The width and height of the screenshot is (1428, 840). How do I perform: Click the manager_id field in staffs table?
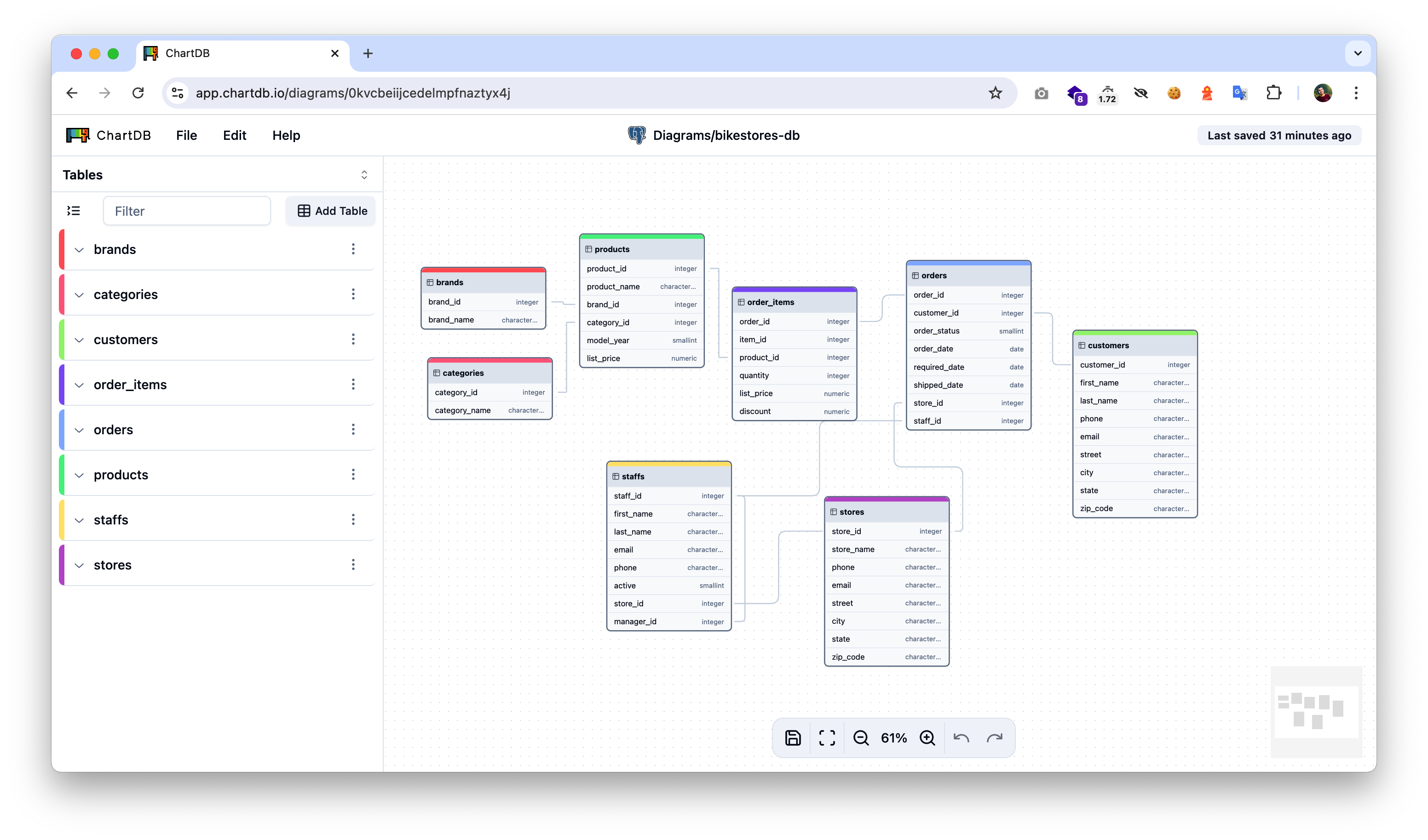click(669, 621)
